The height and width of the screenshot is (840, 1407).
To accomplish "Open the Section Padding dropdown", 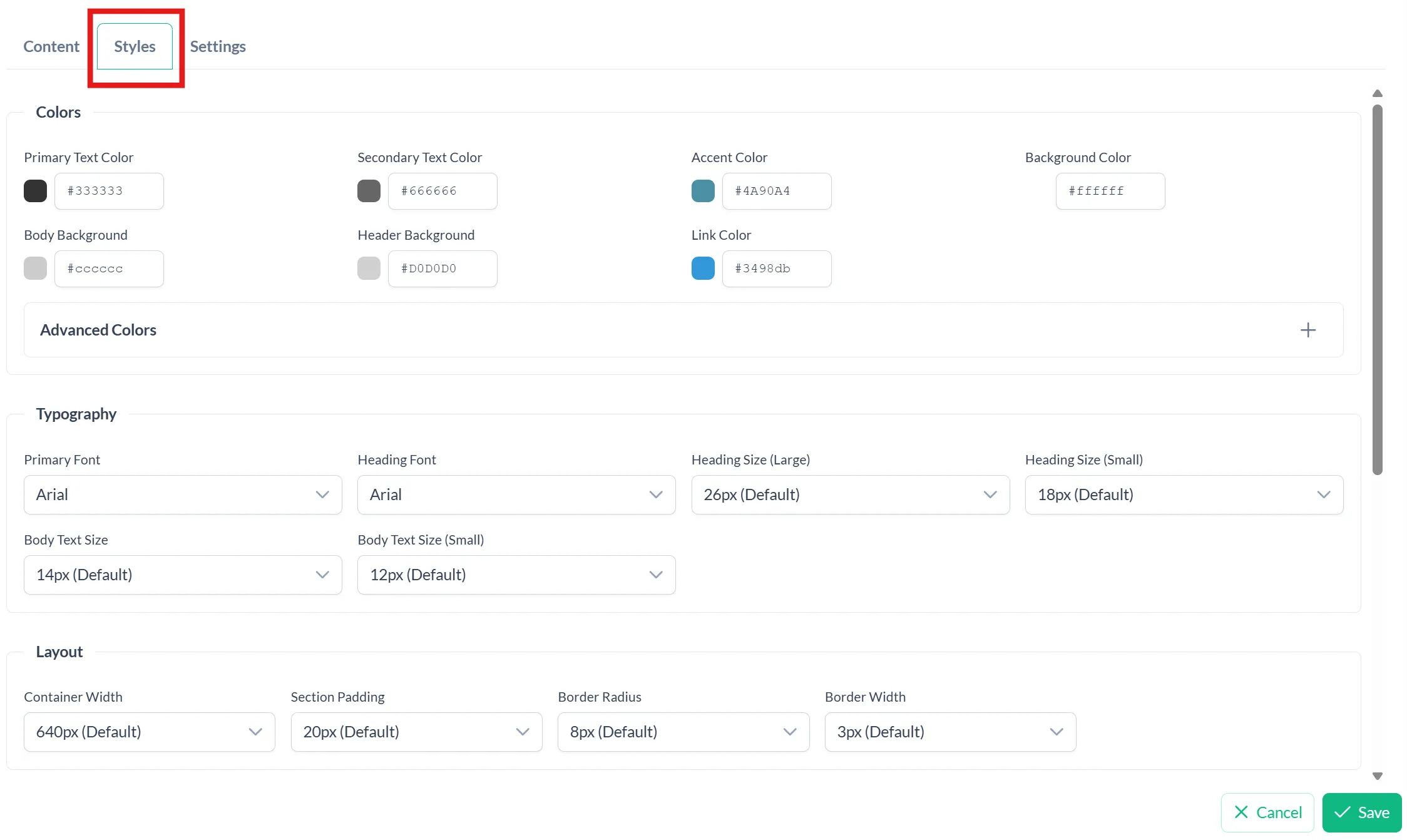I will pyautogui.click(x=416, y=732).
